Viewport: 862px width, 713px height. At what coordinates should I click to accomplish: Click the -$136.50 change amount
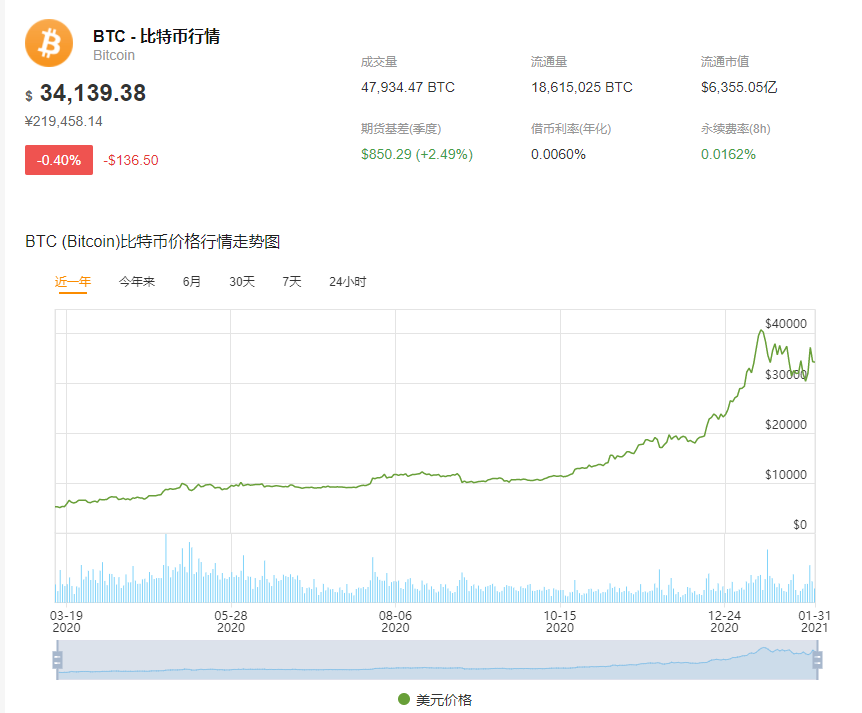click(131, 160)
